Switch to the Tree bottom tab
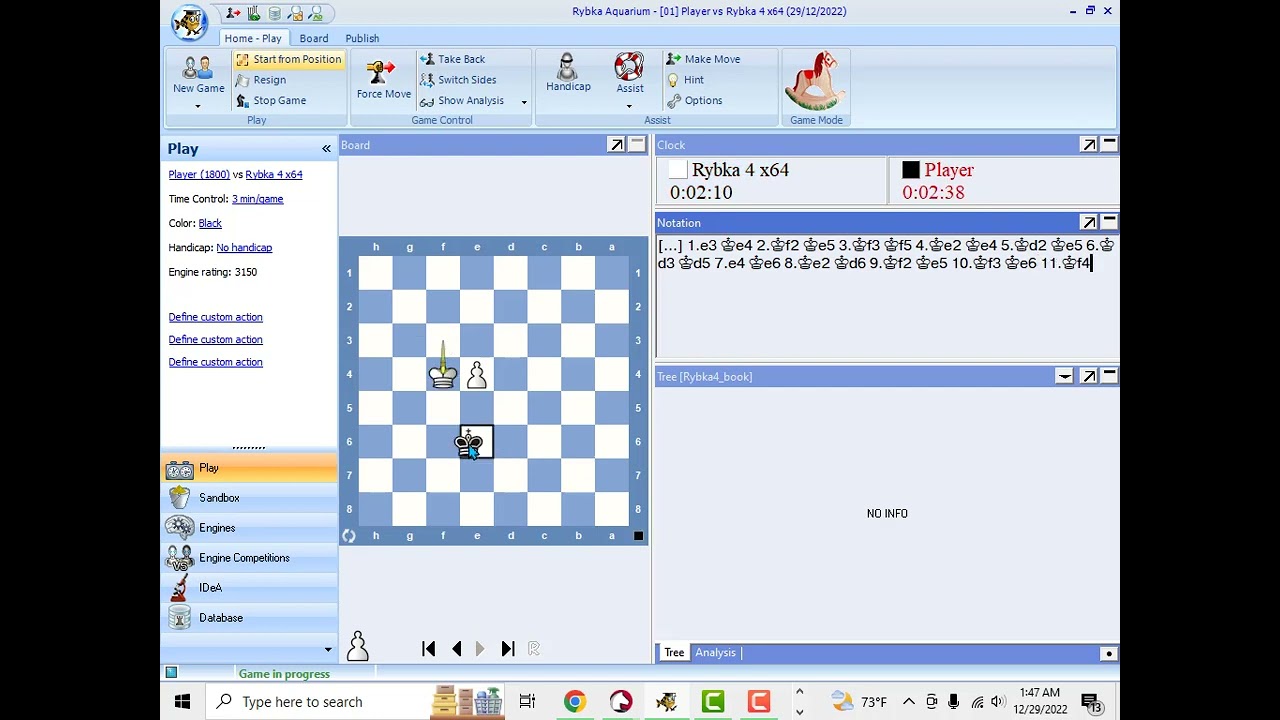Viewport: 1280px width, 720px height. (674, 653)
